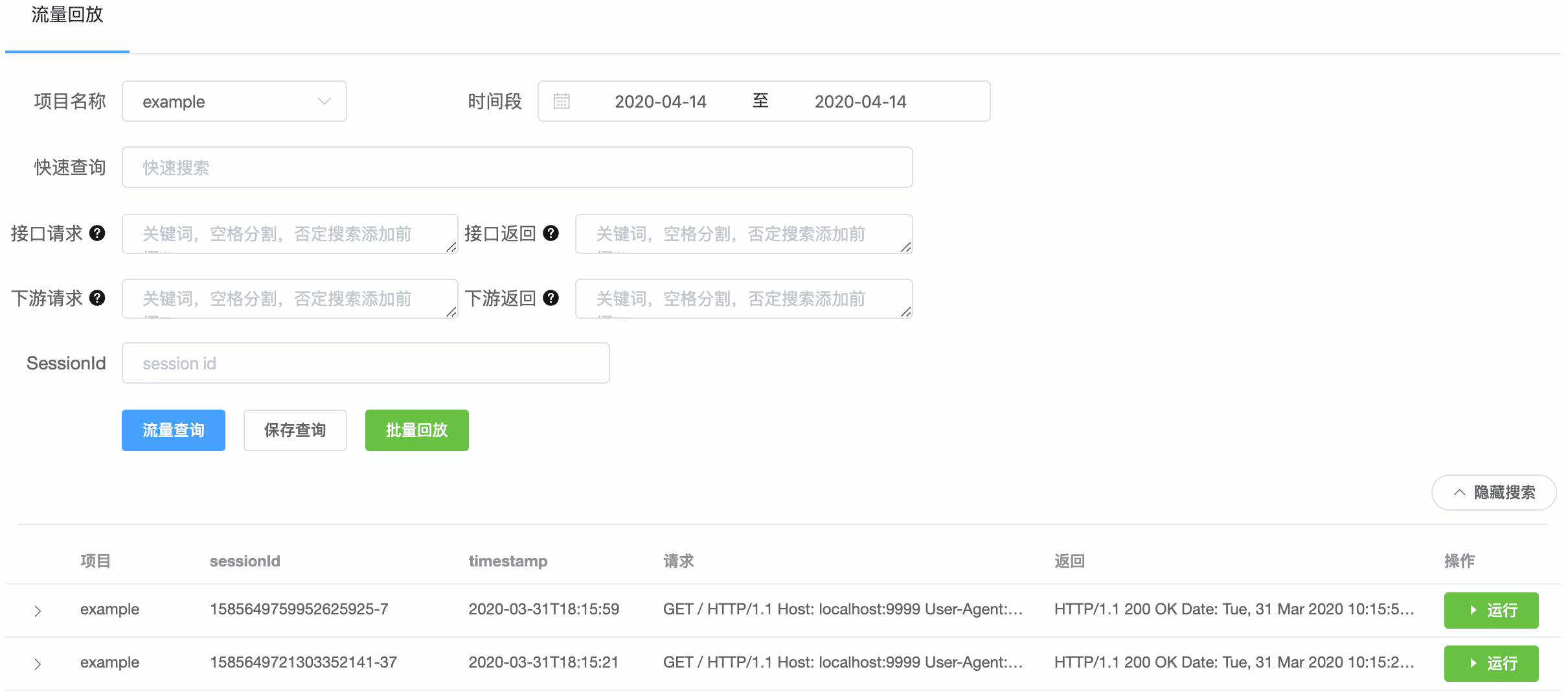Click the collapse arrow icon beside 隐藏搜索
1568x698 pixels.
(1459, 493)
